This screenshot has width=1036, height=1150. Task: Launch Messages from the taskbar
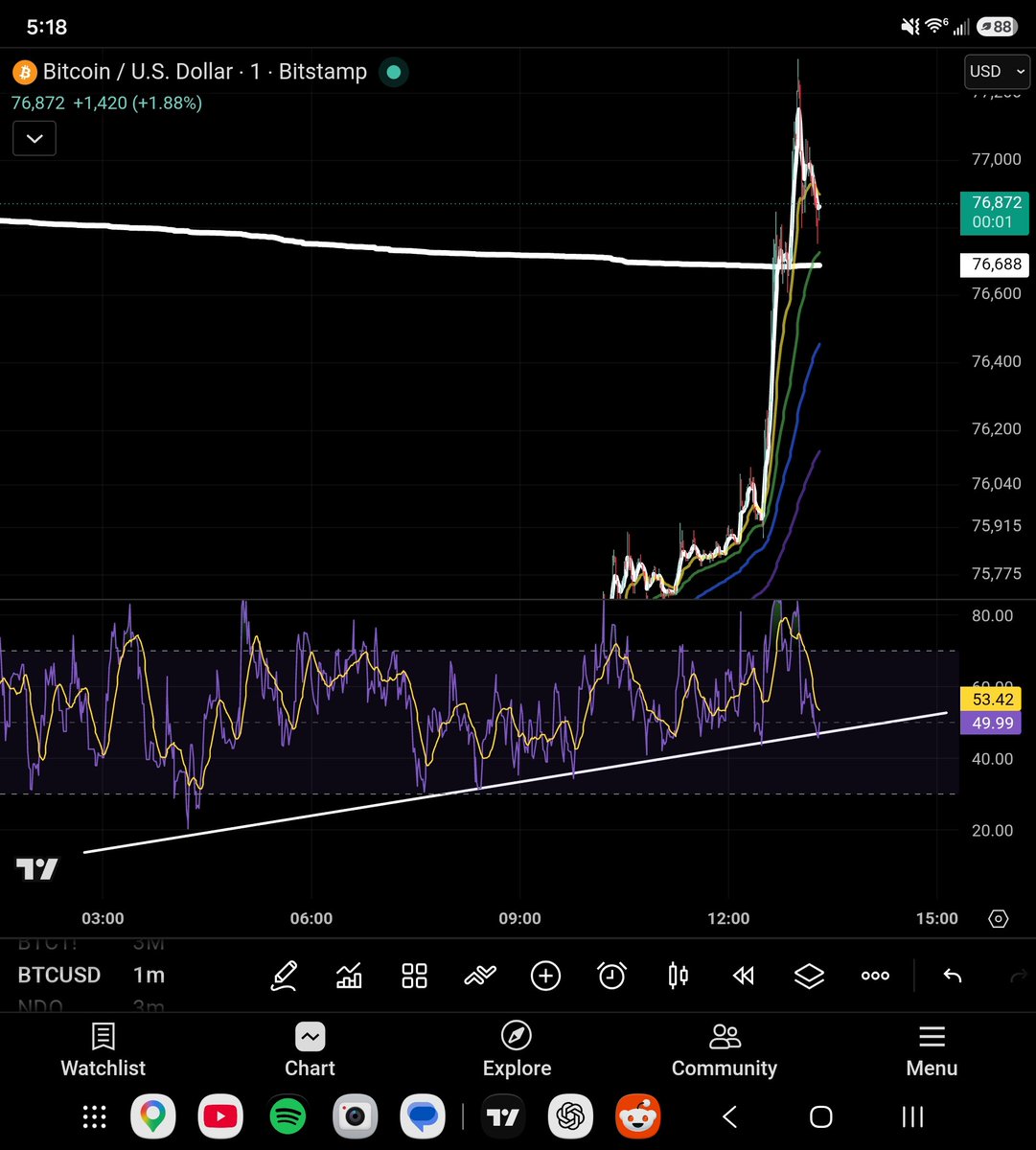tap(423, 1116)
